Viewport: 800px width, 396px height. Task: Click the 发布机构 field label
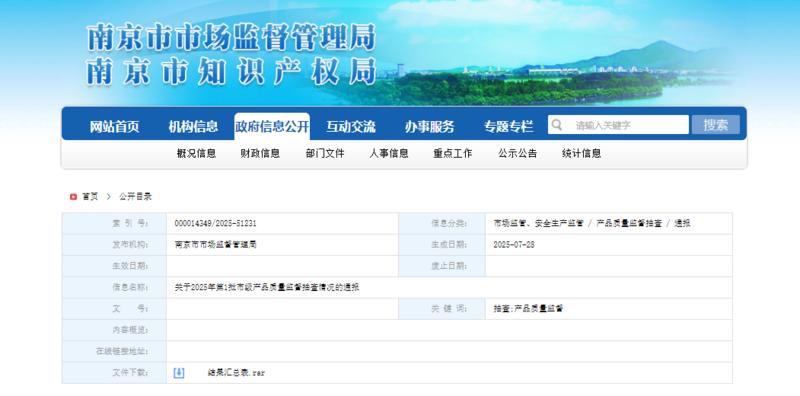[130, 245]
